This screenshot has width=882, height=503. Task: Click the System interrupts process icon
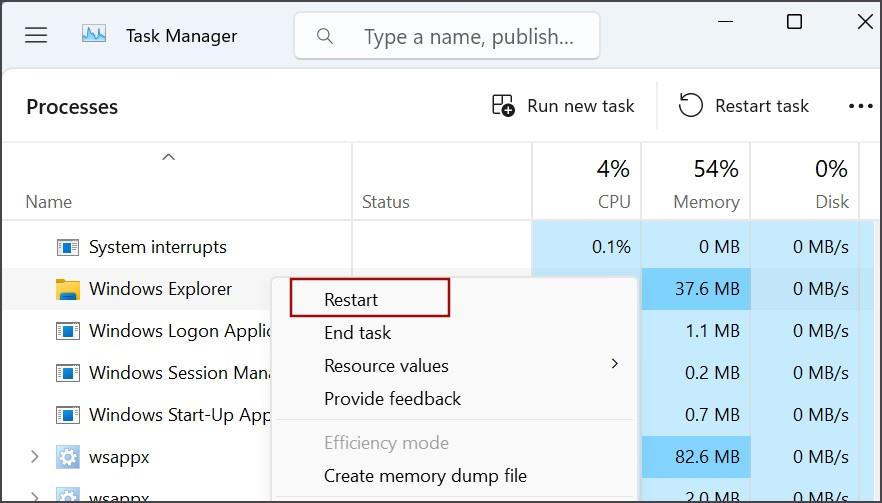click(x=68, y=247)
